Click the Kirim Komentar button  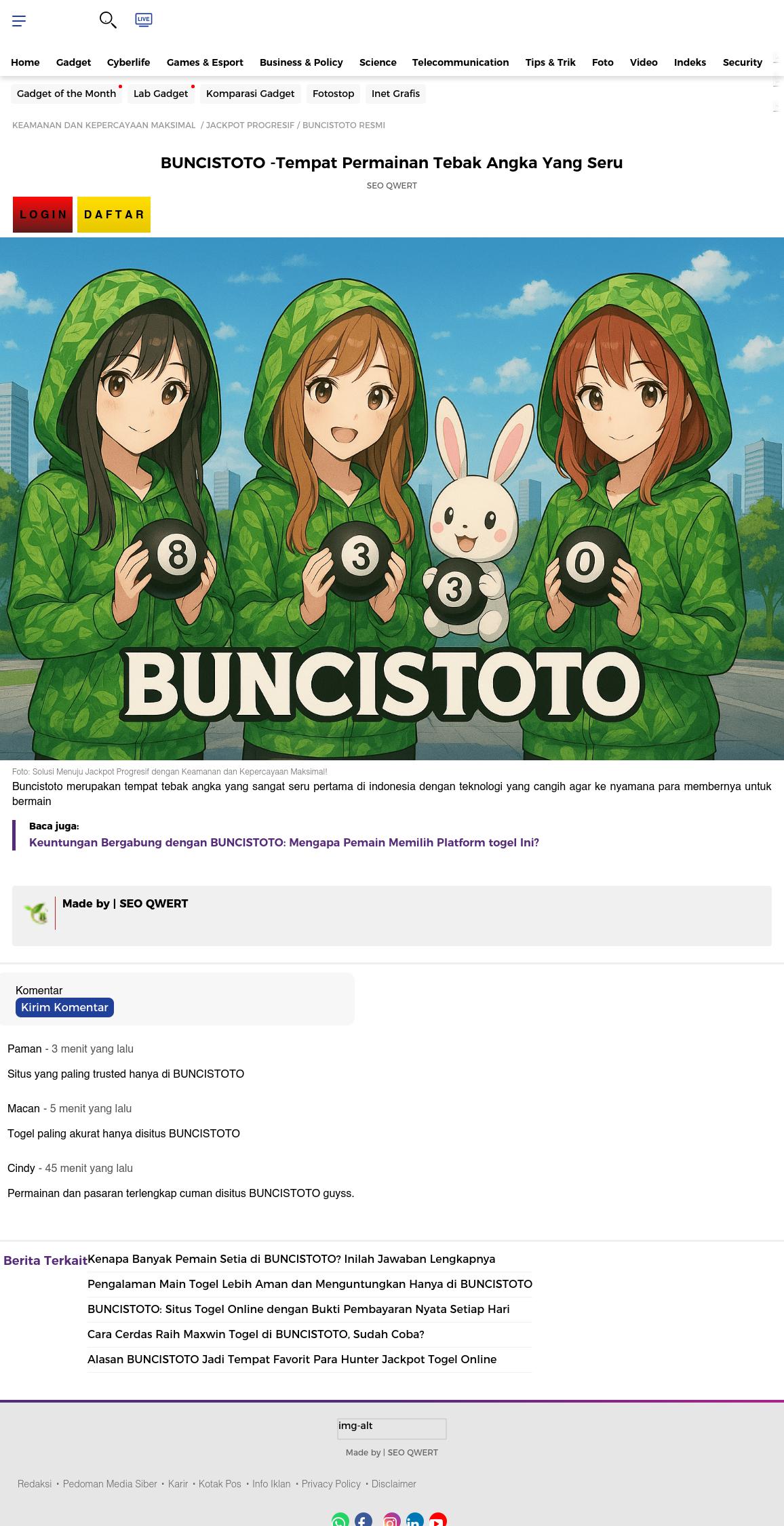pyautogui.click(x=64, y=1007)
